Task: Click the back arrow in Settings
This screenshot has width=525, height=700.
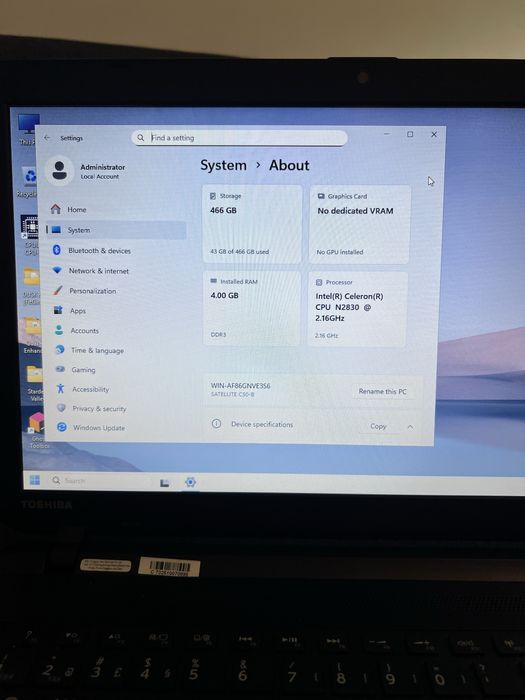Action: [x=47, y=138]
